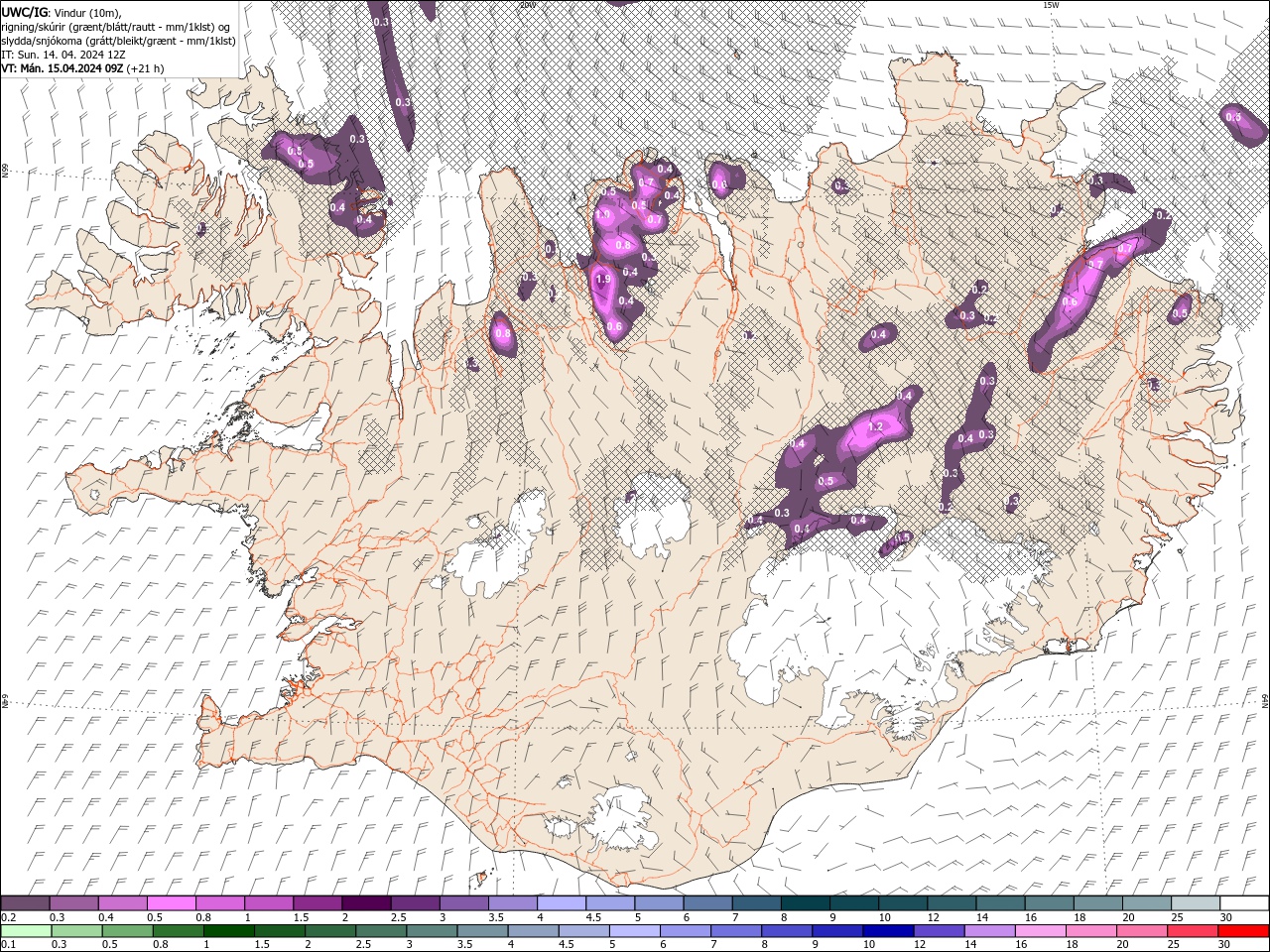Click the 0.3 mauve swatch in top legend row
The width and height of the screenshot is (1270, 952).
tap(74, 903)
